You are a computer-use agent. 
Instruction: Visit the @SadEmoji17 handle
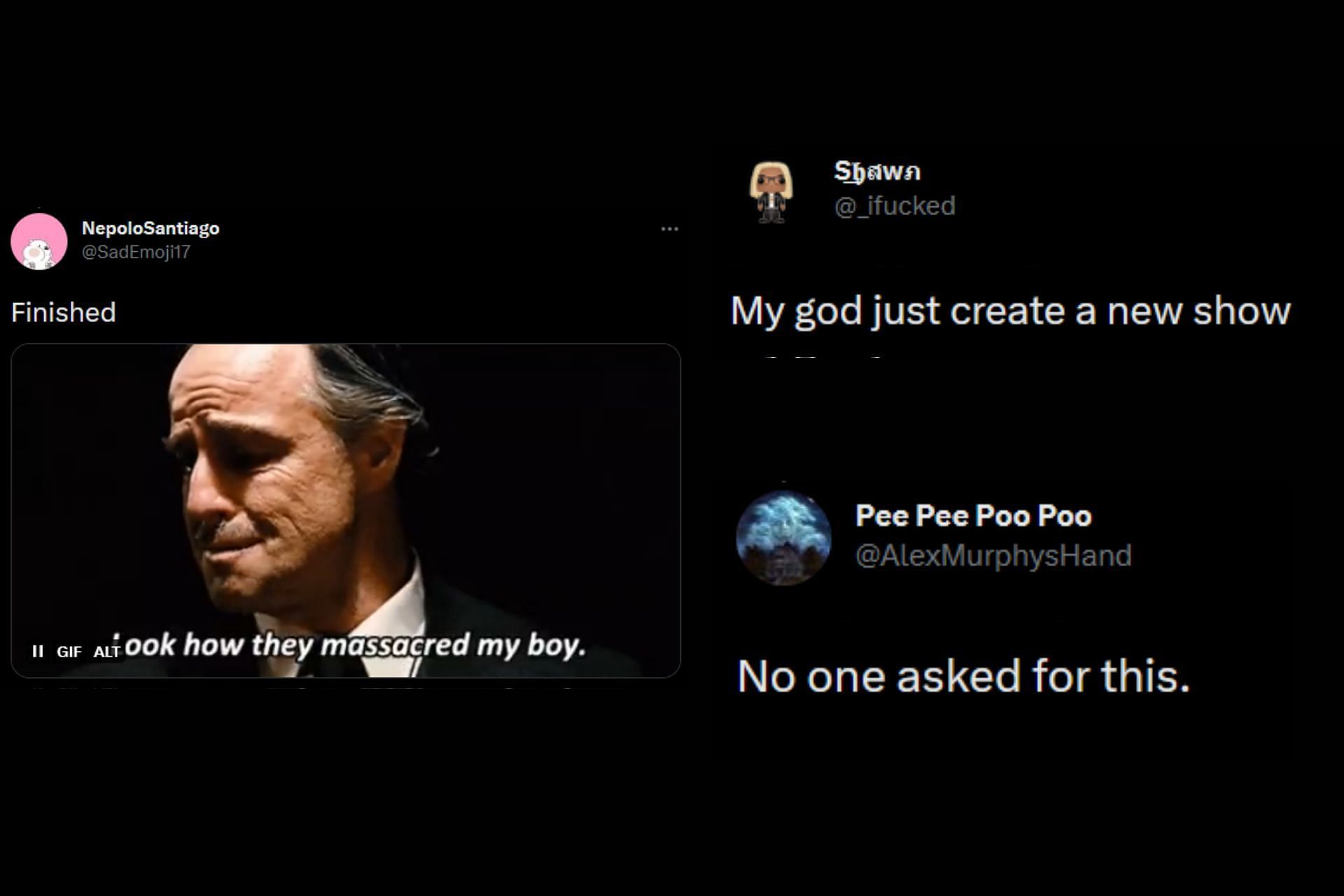coord(136,252)
